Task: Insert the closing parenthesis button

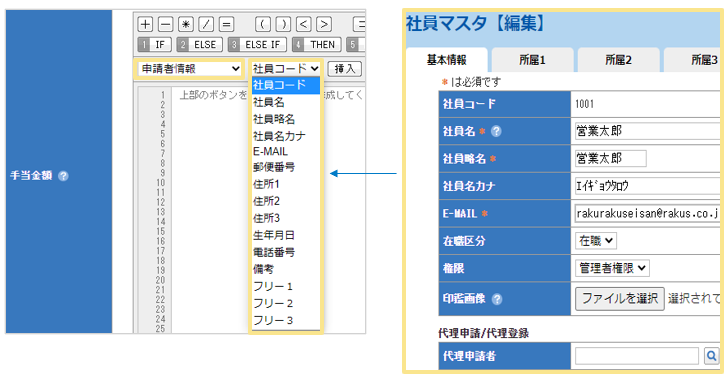Action: 283,24
